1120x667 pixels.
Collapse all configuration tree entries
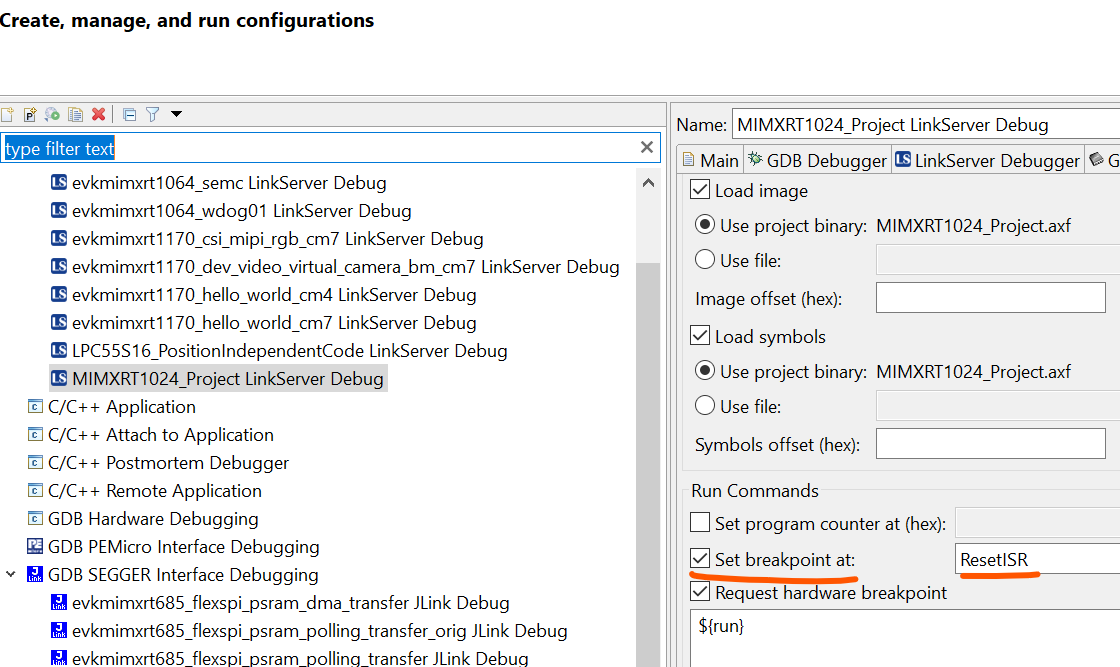[x=128, y=114]
